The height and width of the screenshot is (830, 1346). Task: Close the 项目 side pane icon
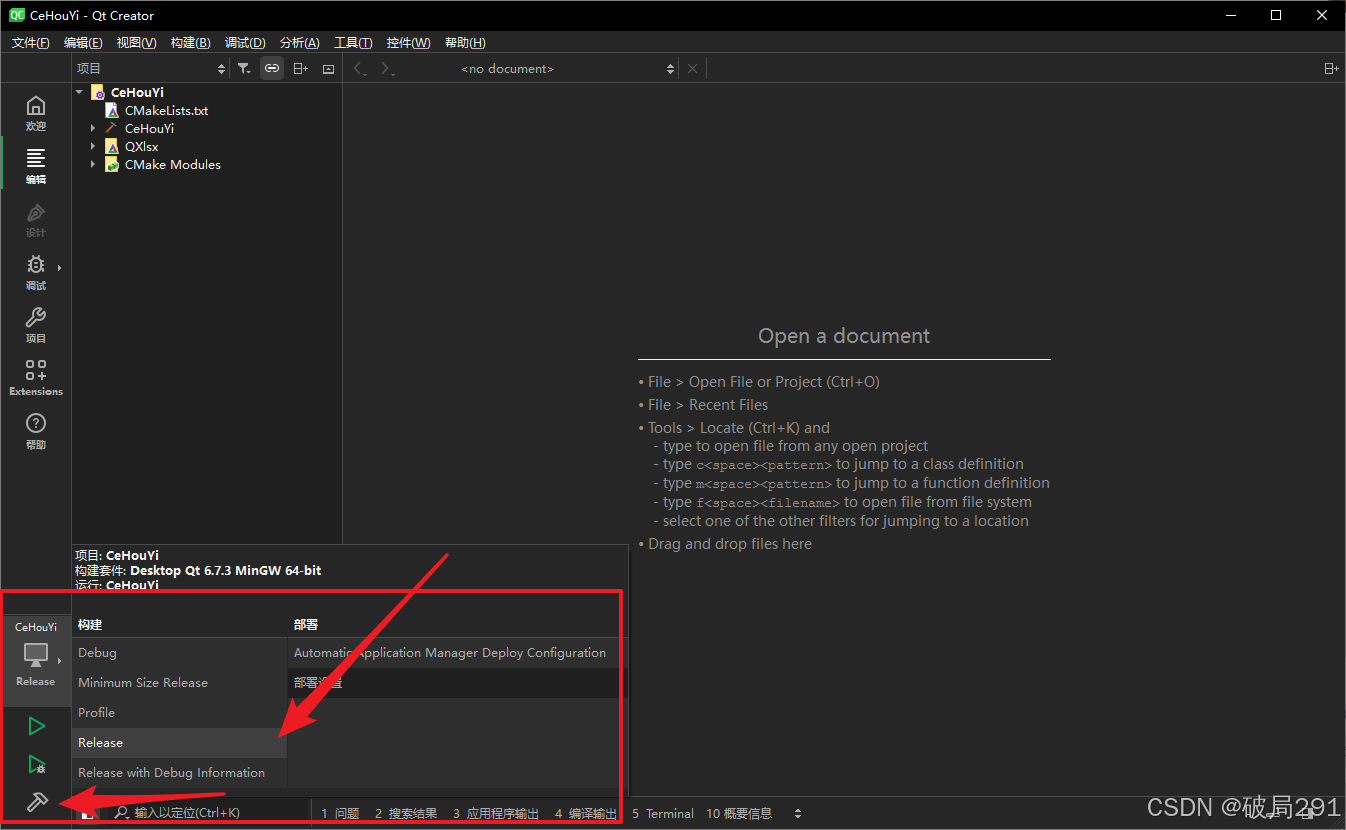[x=328, y=68]
